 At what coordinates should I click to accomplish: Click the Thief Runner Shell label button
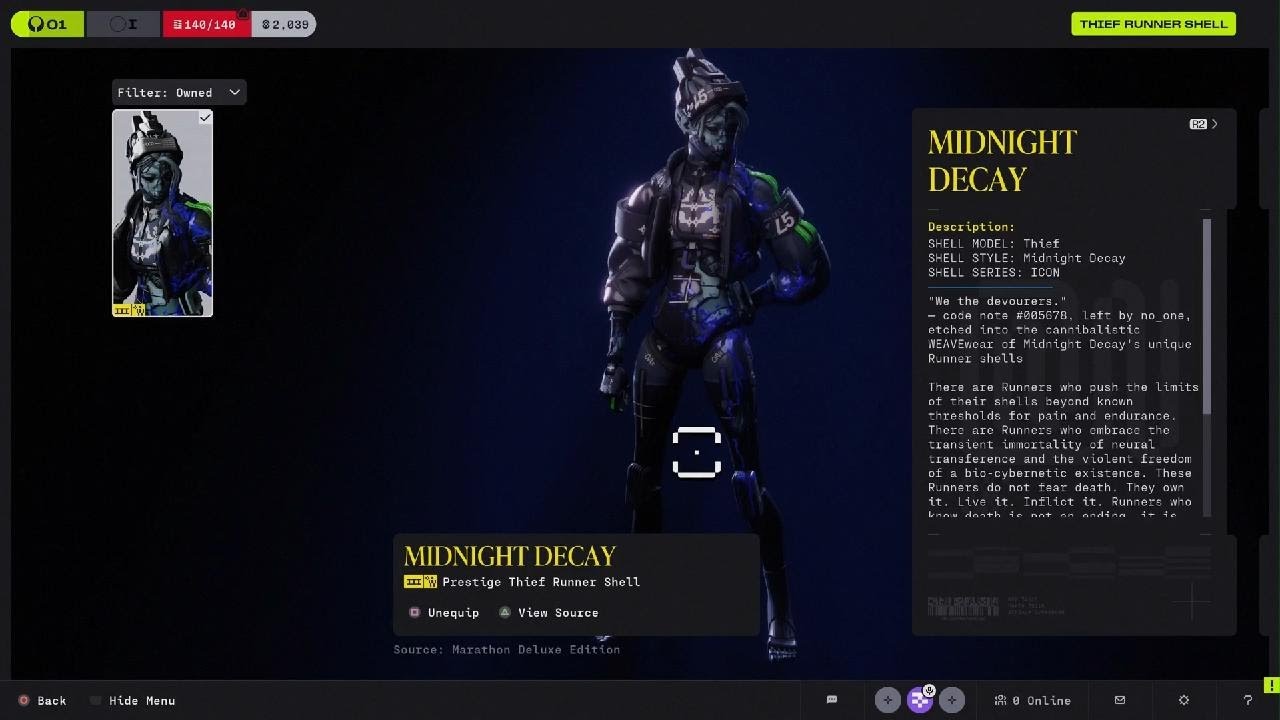pyautogui.click(x=1153, y=24)
